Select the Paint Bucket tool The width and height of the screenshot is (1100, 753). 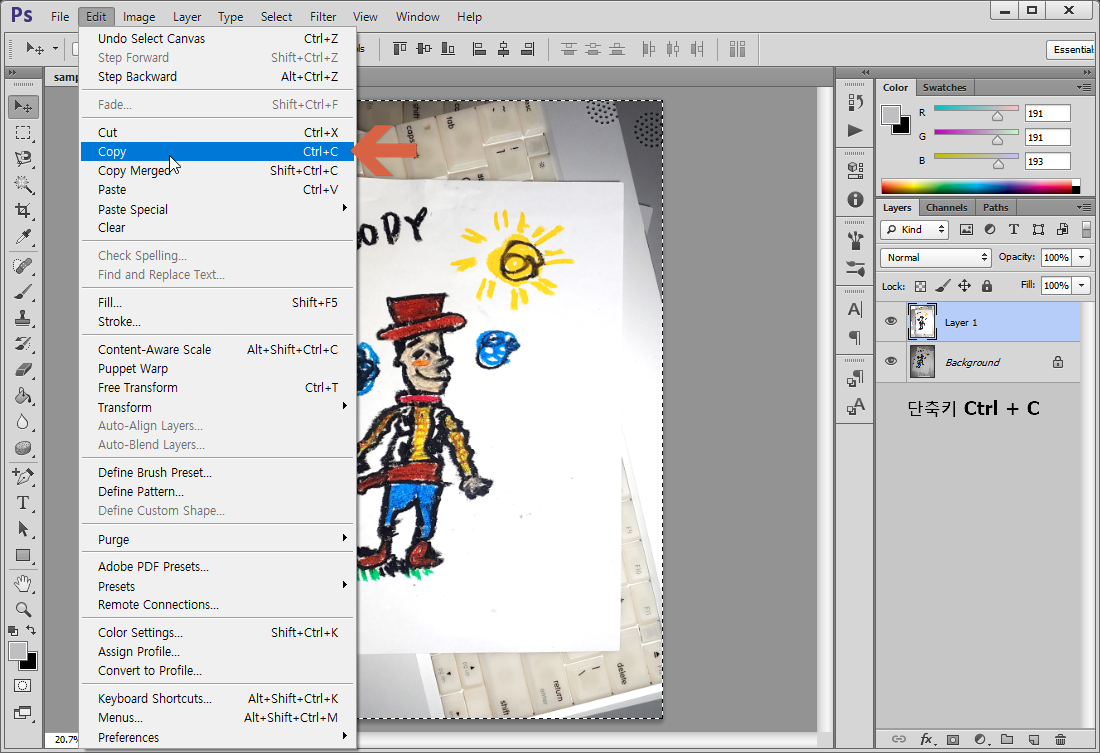point(23,396)
